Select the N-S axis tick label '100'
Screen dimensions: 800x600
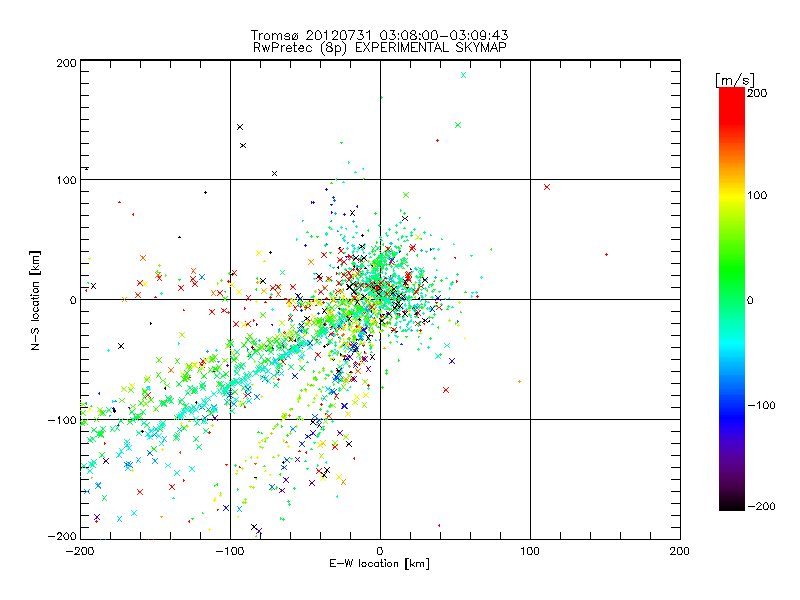click(x=66, y=181)
